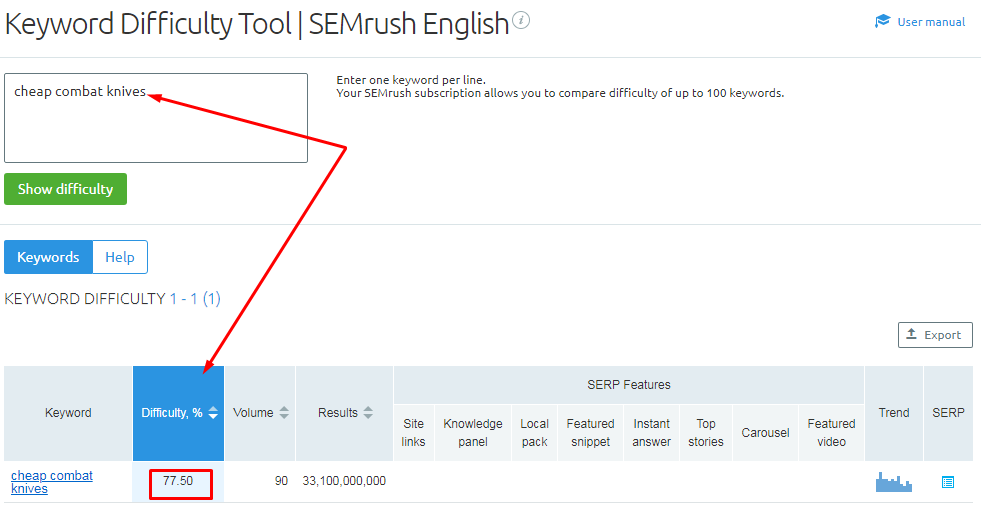This screenshot has width=981, height=517.
Task: Open the User manual link
Action: tap(931, 22)
